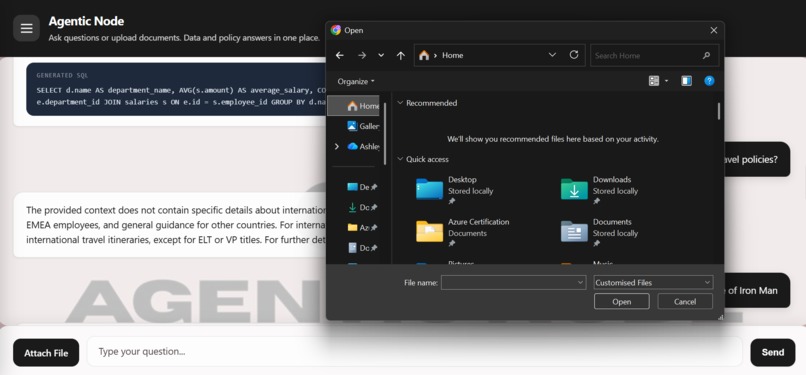
Task: Select the Downloads folder icon
Action: [574, 189]
